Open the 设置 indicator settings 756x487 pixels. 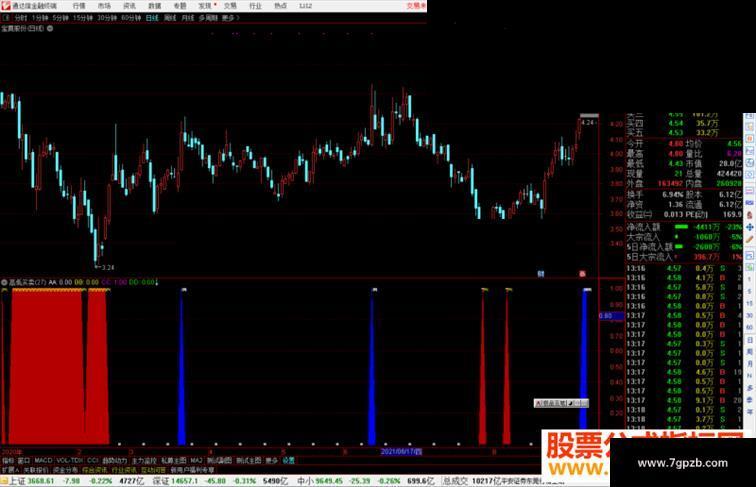pyautogui.click(x=288, y=460)
